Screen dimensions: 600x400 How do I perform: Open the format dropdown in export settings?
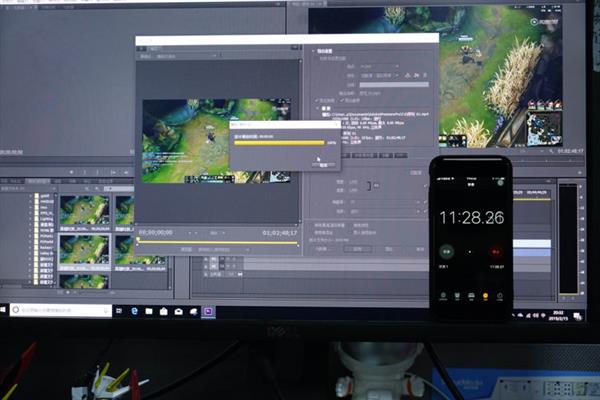pos(380,66)
